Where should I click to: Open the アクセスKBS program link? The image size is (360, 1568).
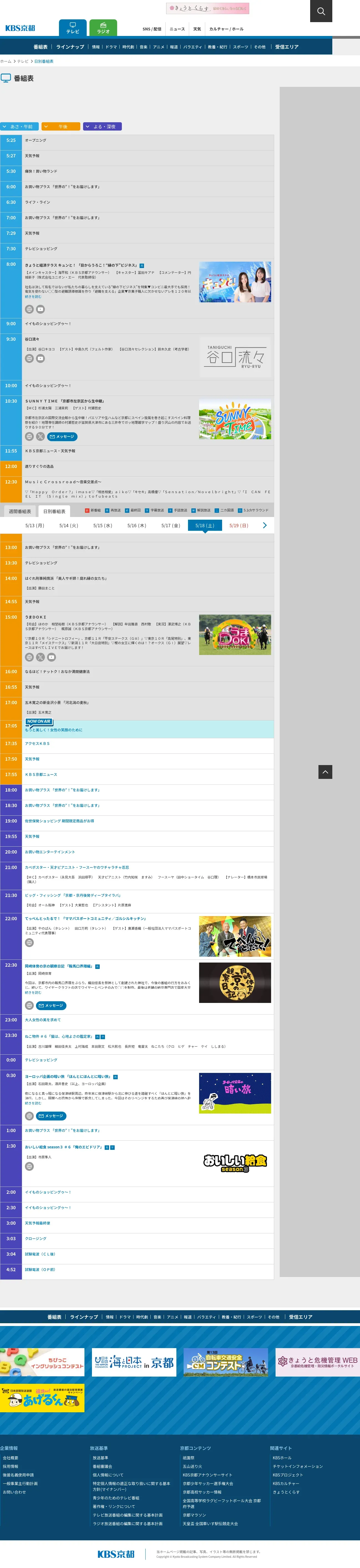(x=37, y=744)
